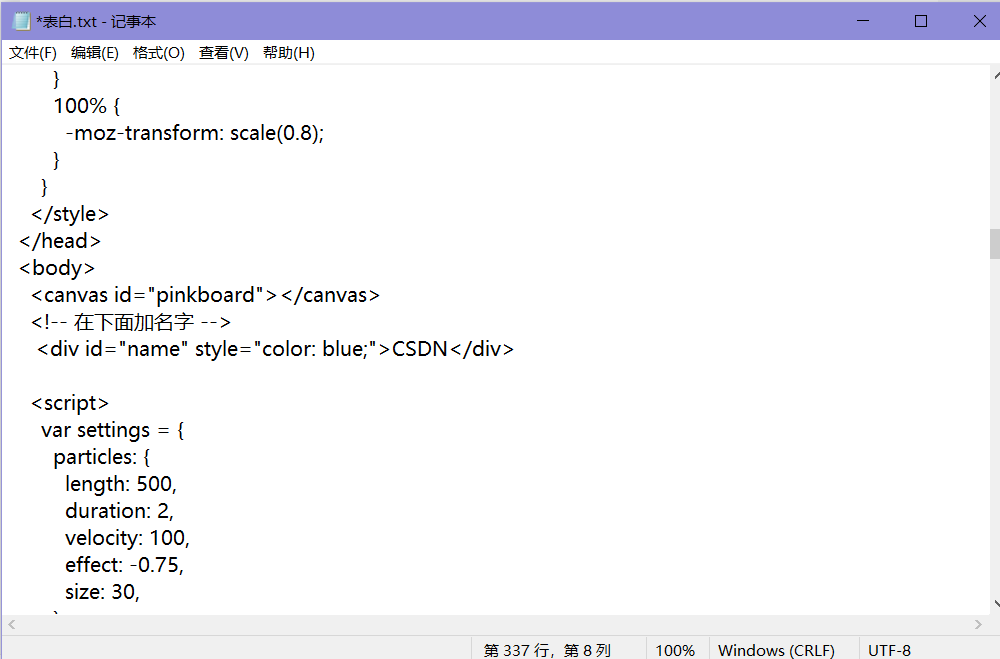Click the vertical scrollbar thumb
This screenshot has height=659, width=1000.
pos(994,243)
